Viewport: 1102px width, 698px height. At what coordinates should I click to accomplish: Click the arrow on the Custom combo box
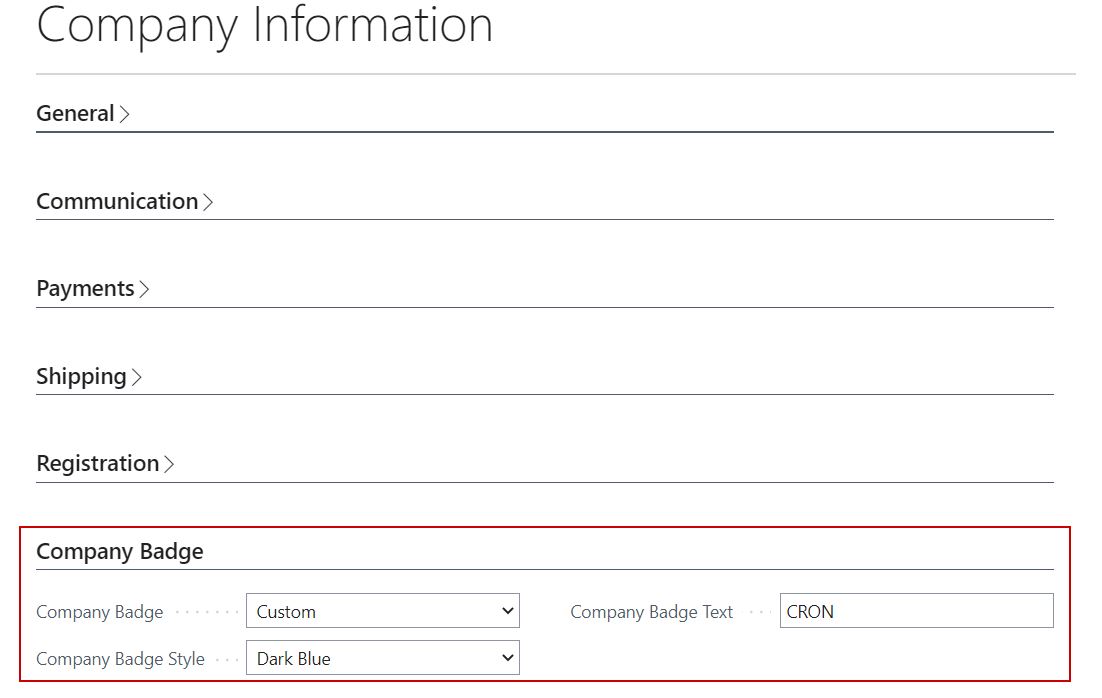pyautogui.click(x=507, y=611)
